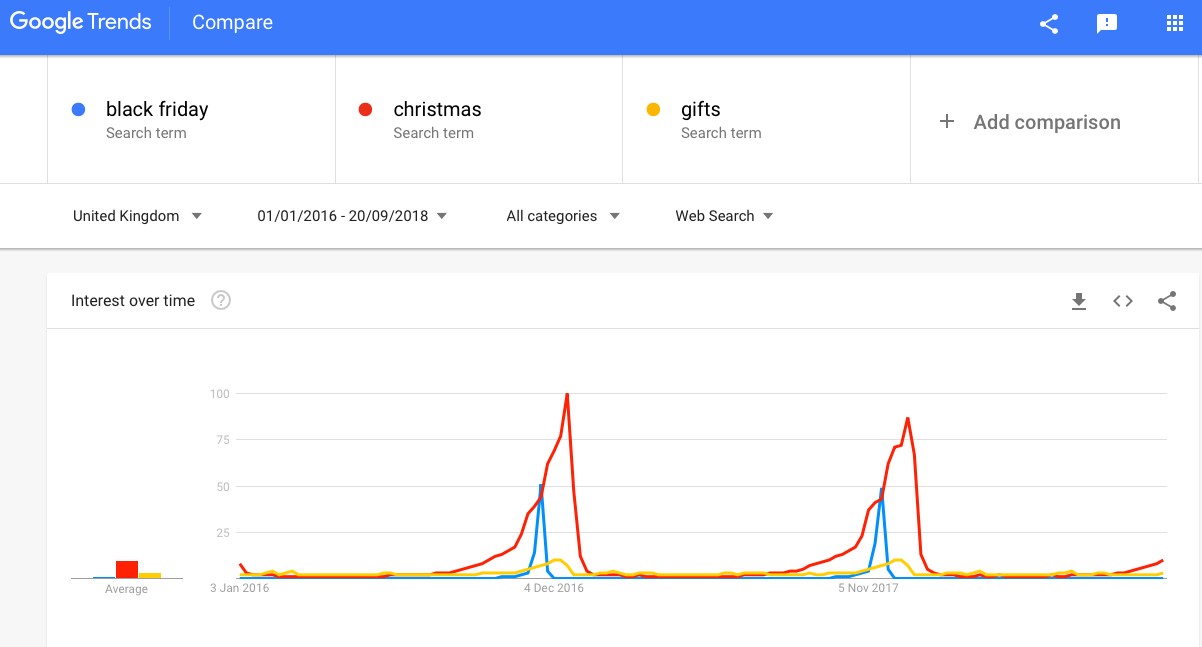Download the Interest over time chart data
The image size is (1202, 647).
tap(1079, 301)
